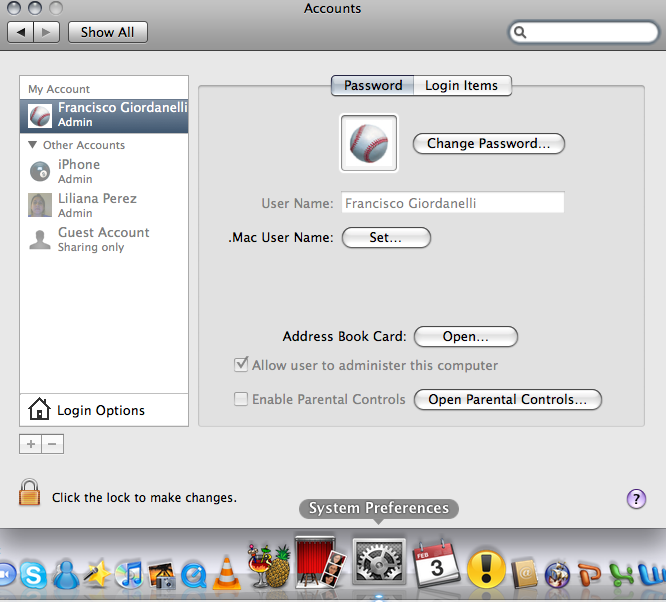666x602 pixels.
Task: Click the User Name text field
Action: point(453,203)
